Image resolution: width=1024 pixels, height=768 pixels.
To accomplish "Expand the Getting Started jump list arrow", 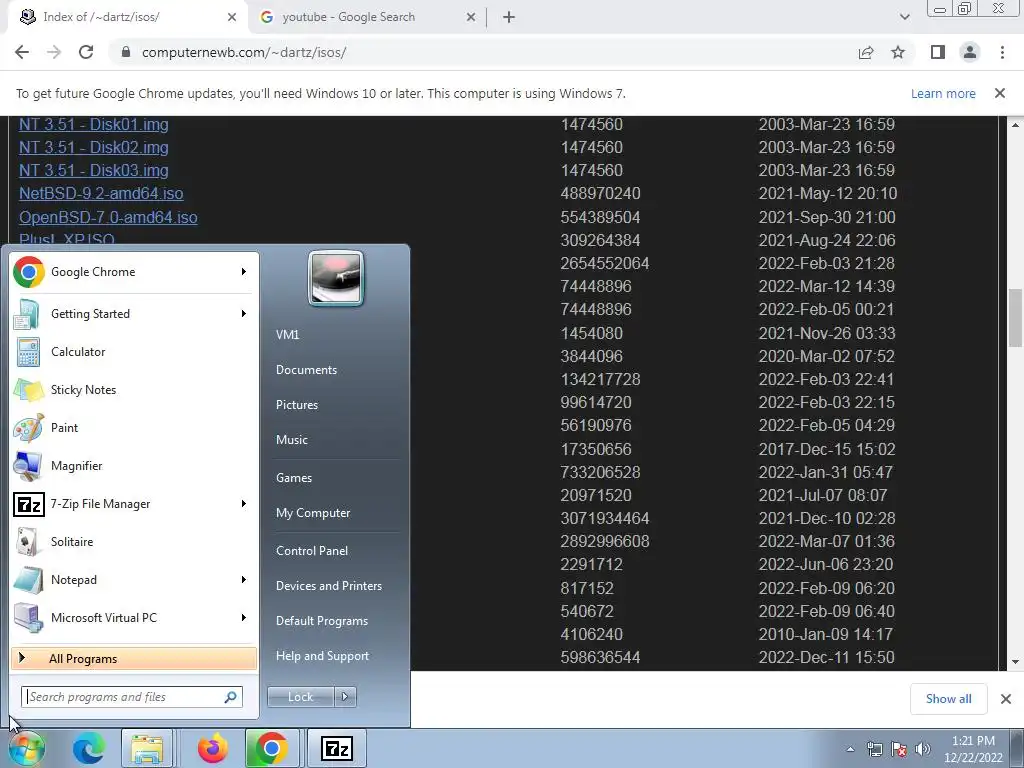I will pos(244,313).
